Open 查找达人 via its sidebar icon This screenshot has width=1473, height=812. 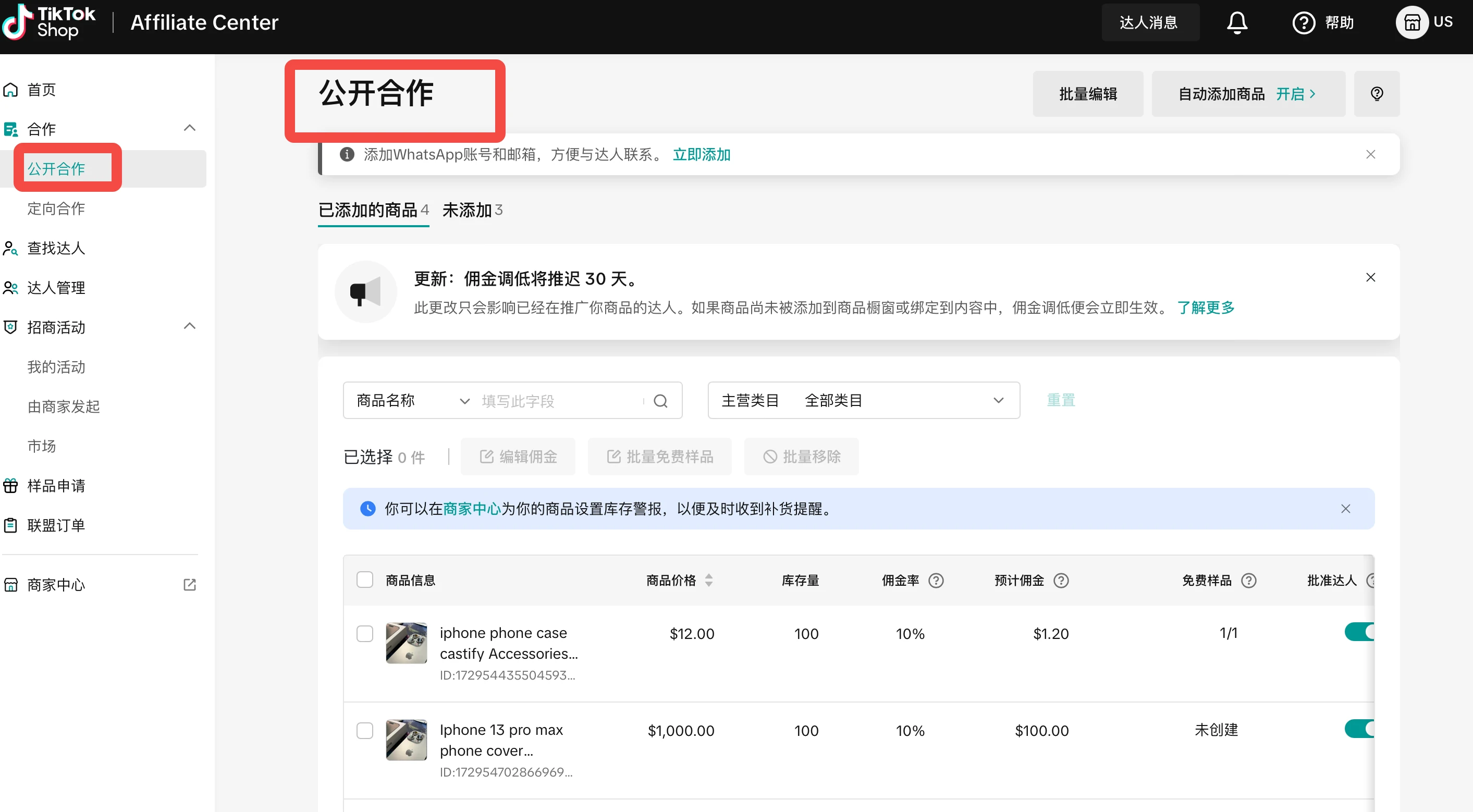click(x=10, y=248)
